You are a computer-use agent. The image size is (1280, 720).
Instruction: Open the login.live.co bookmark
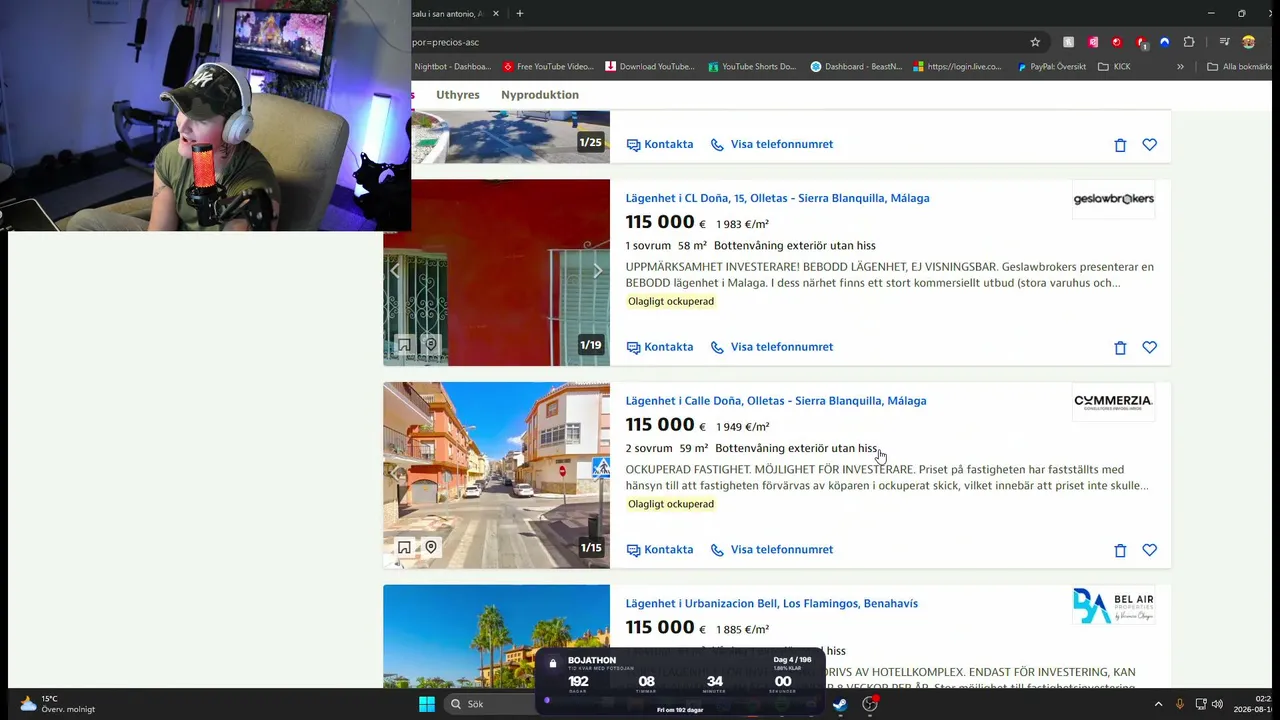click(x=958, y=67)
